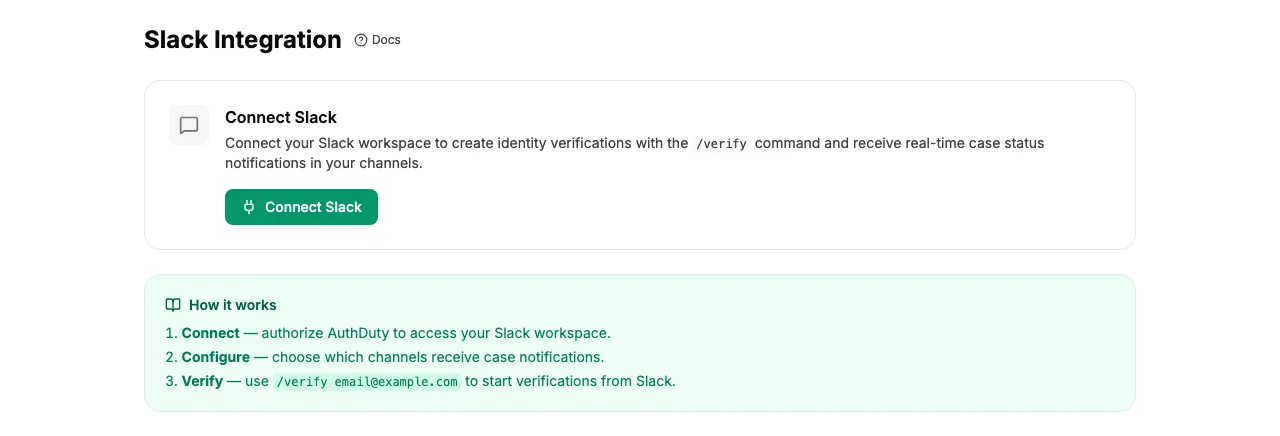Click the question mark icon beside Docs
The height and width of the screenshot is (436, 1280).
pyautogui.click(x=361, y=40)
